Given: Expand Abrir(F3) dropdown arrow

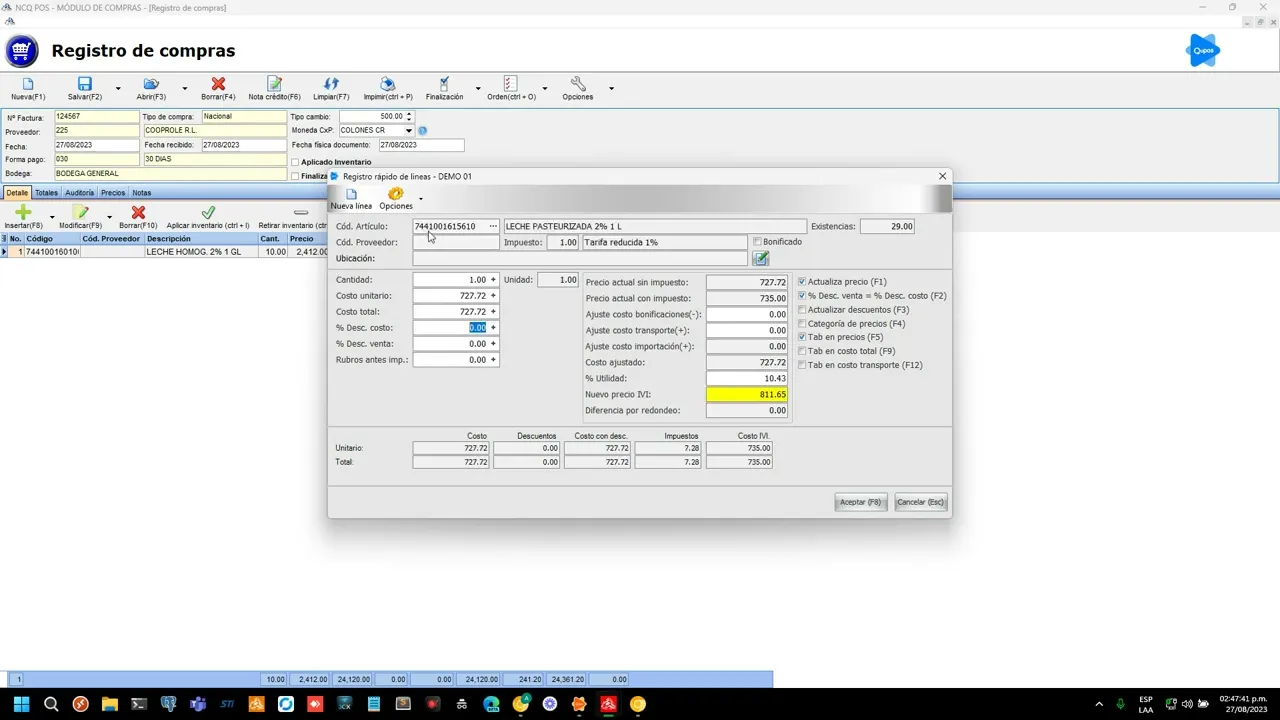Looking at the screenshot, I should [184, 89].
